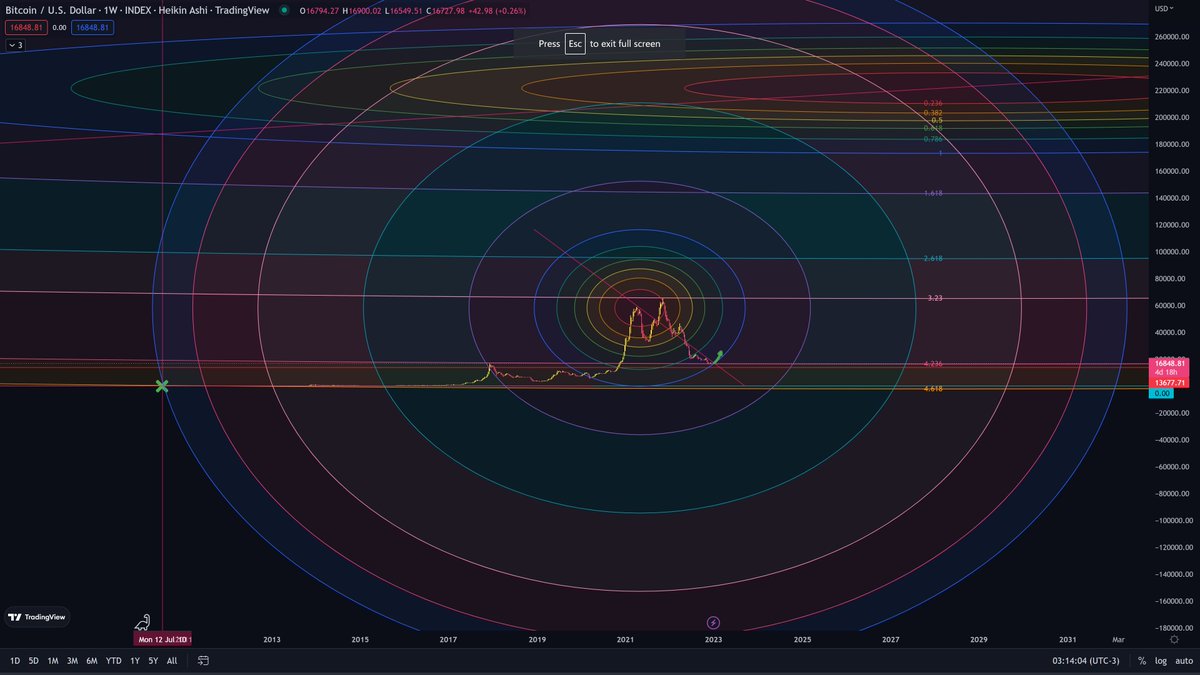This screenshot has height=675, width=1200.
Task: Click the 260000.00 price scale label
Action: (1174, 37)
